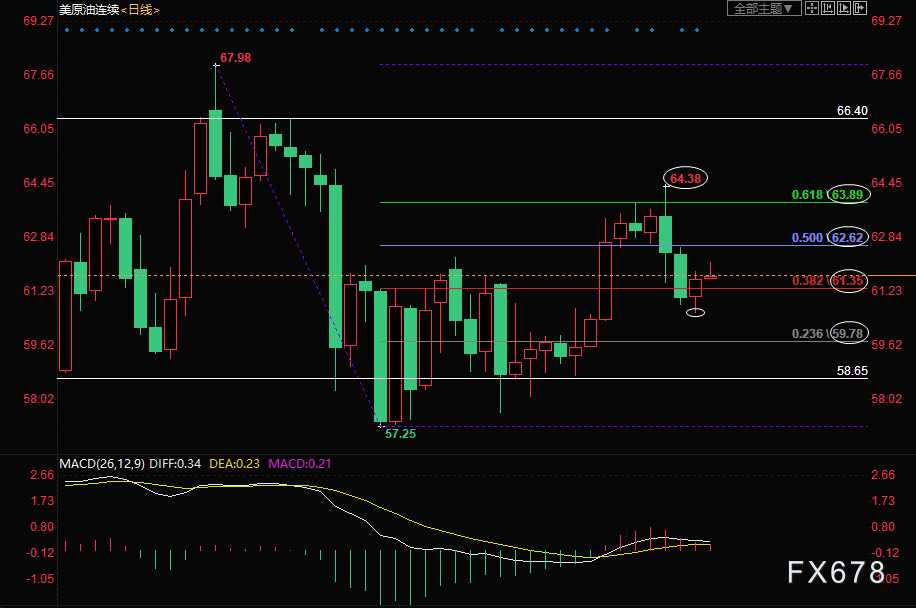
Task: Click the DIFF:0.34 value in MACD header
Action: [x=175, y=464]
